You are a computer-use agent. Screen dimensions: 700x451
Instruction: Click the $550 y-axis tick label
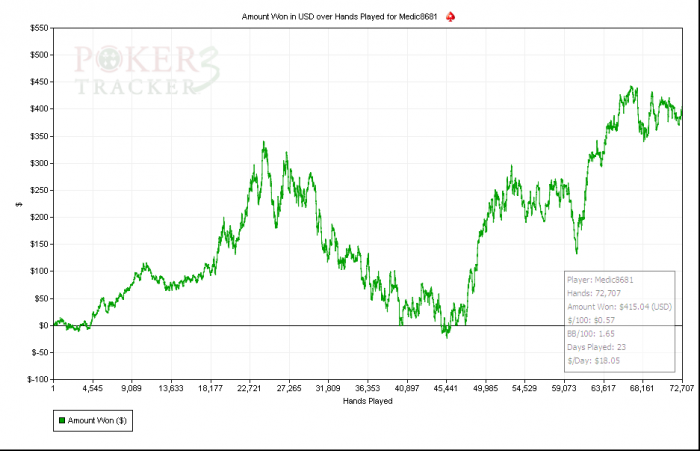pyautogui.click(x=39, y=28)
